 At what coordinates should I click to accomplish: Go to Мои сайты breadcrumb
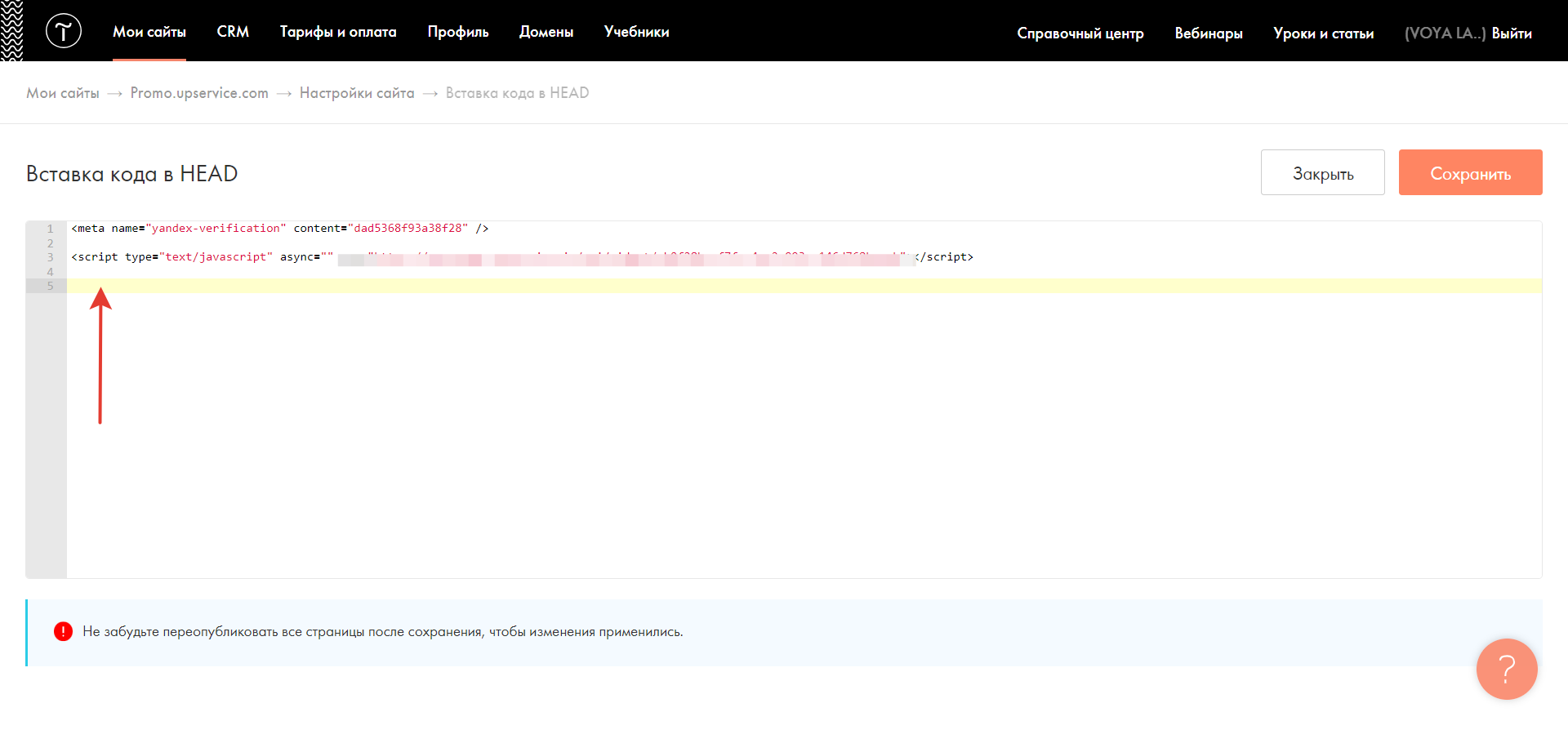coord(63,93)
